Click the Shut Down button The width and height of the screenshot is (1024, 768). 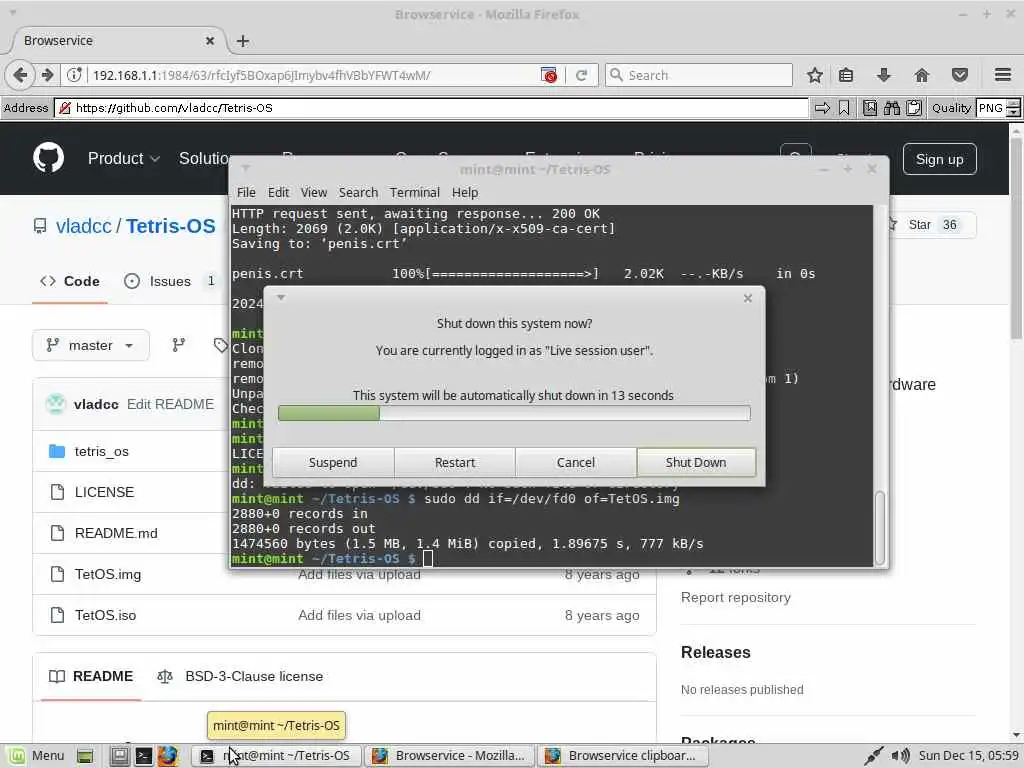click(x=696, y=462)
